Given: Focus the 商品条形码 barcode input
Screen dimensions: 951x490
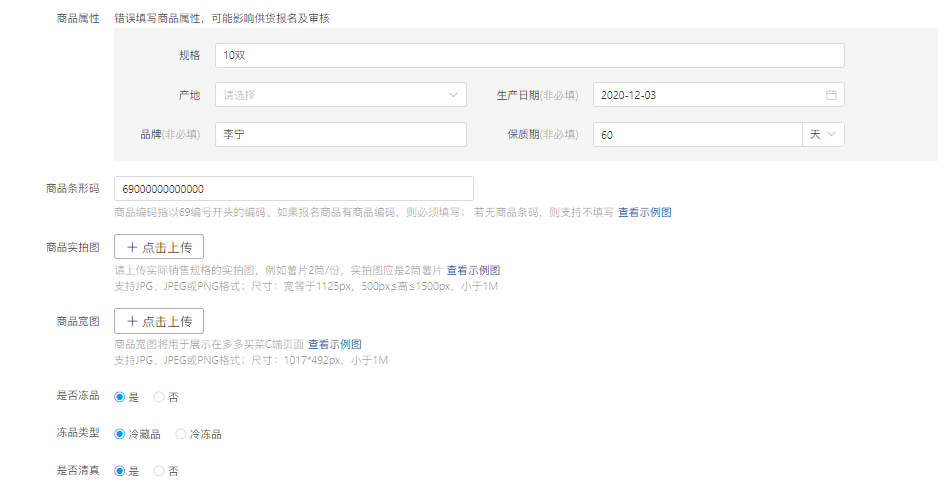Looking at the screenshot, I should coord(293,189).
